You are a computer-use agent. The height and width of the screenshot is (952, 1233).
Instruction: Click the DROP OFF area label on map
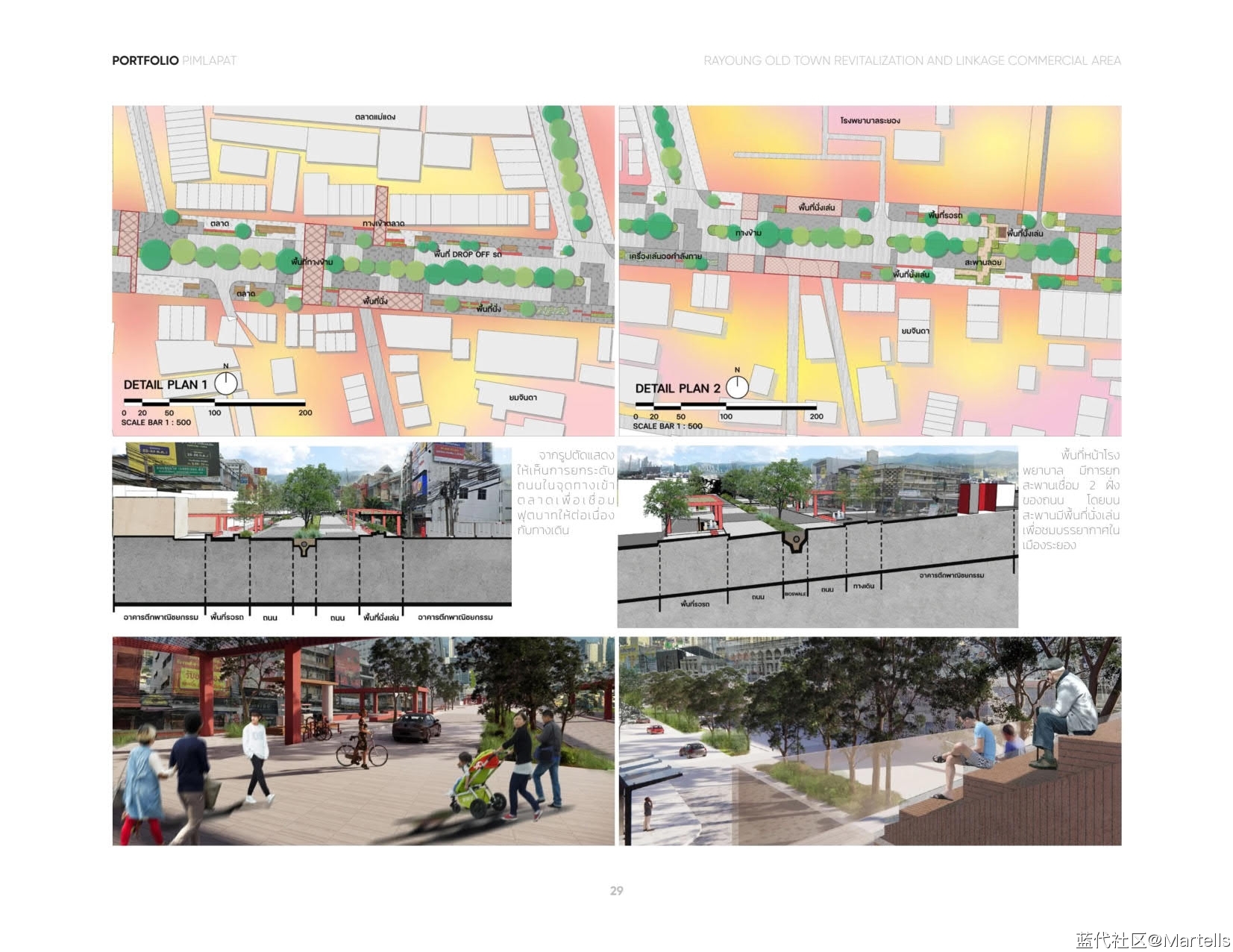(x=468, y=254)
